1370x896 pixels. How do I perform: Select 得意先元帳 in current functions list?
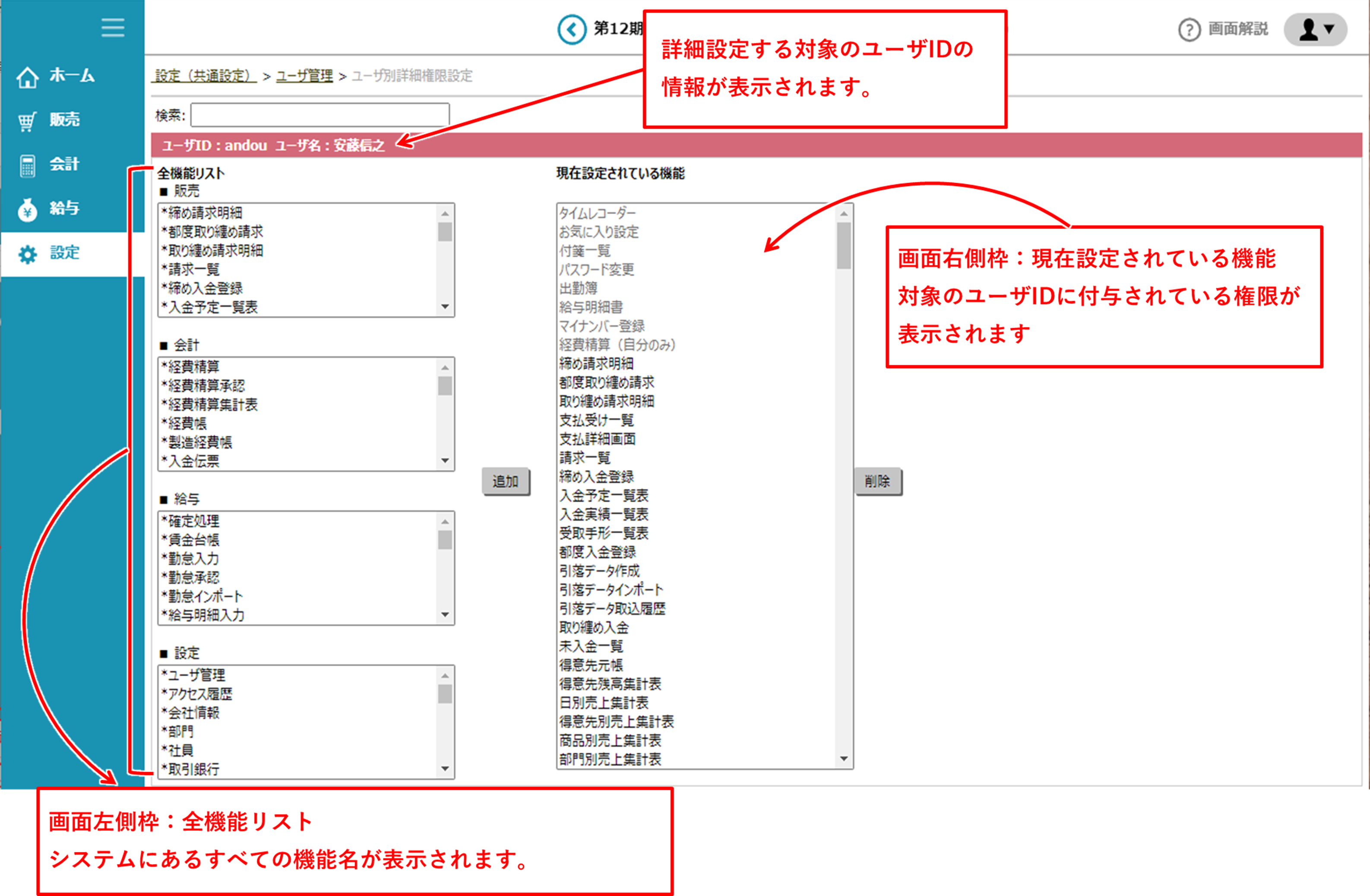(x=696, y=666)
